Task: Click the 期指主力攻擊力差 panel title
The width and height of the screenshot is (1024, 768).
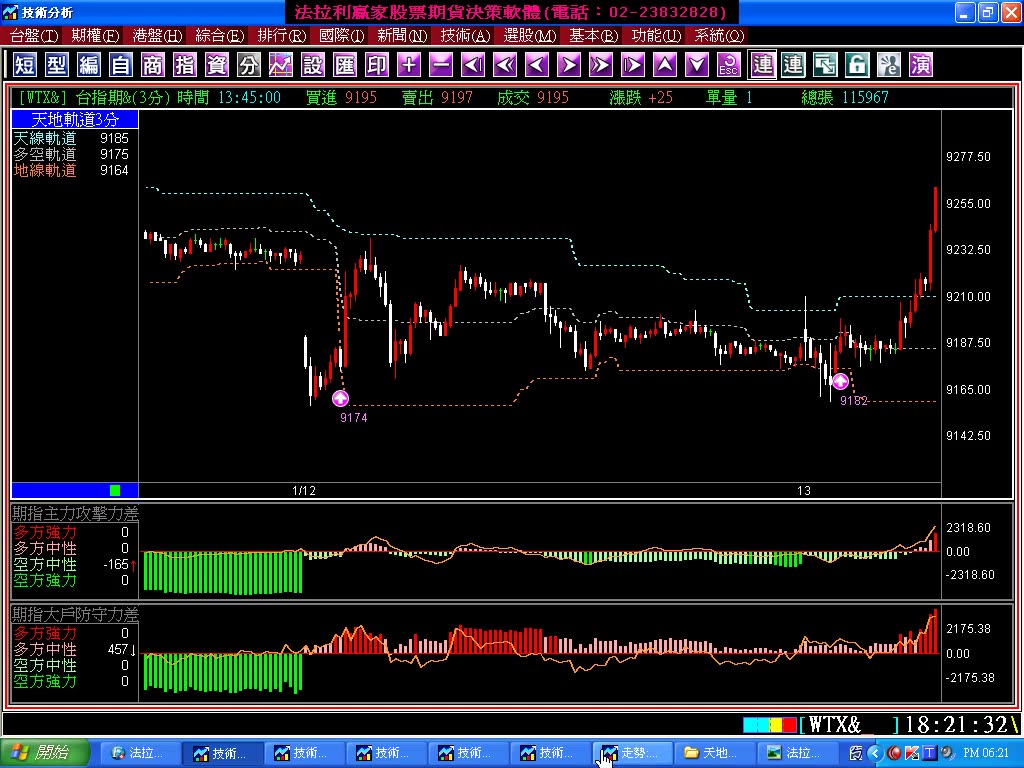Action: click(x=76, y=514)
